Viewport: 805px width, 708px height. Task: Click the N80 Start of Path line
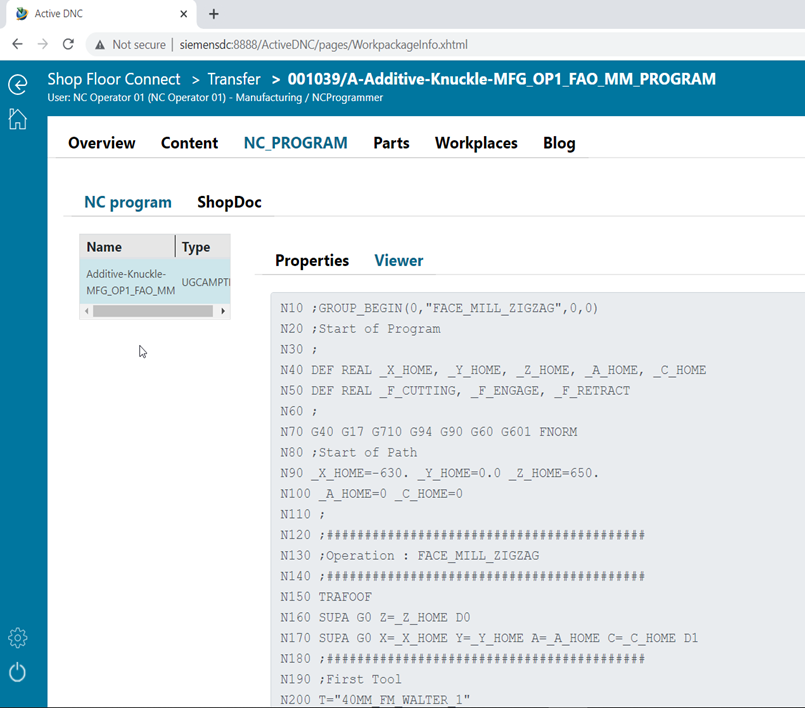[x=348, y=452]
